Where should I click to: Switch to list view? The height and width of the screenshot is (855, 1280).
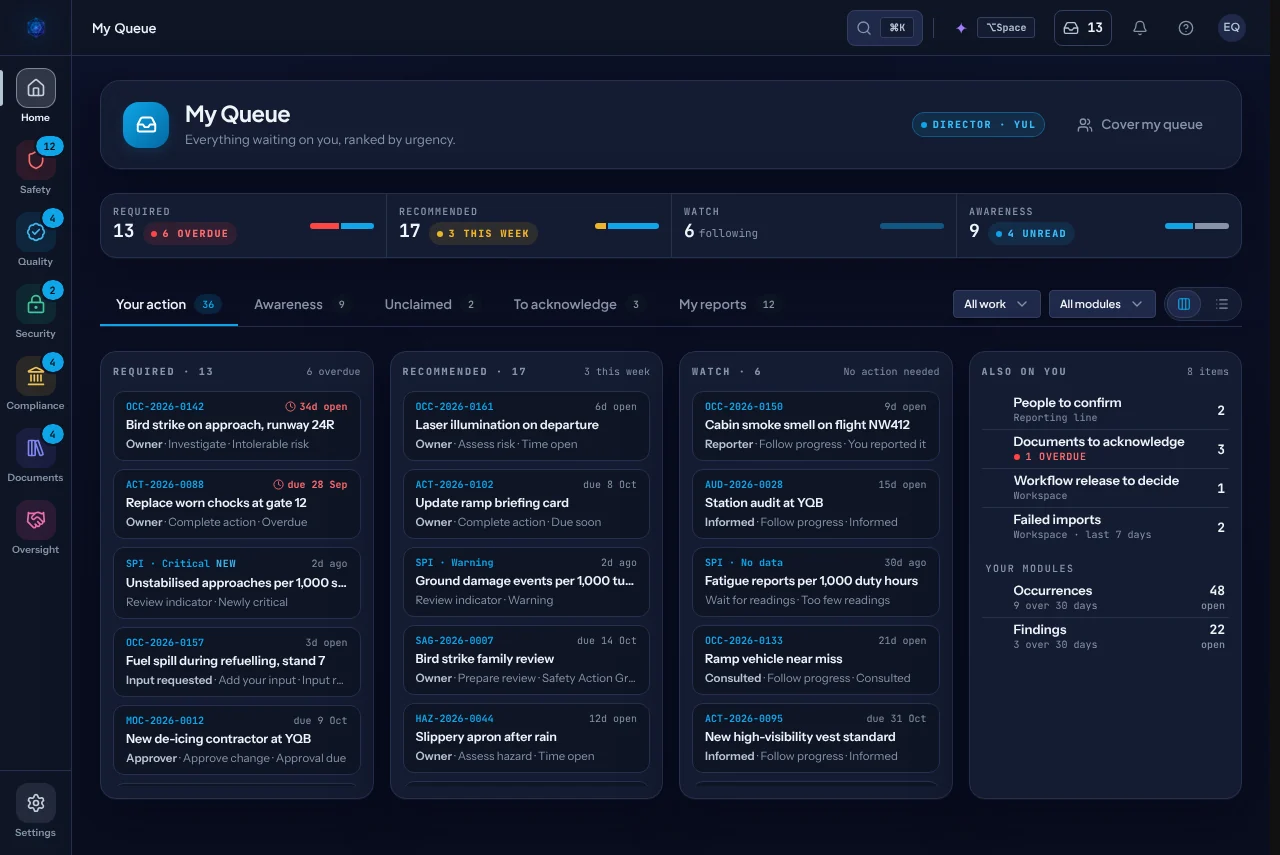tap(1222, 304)
